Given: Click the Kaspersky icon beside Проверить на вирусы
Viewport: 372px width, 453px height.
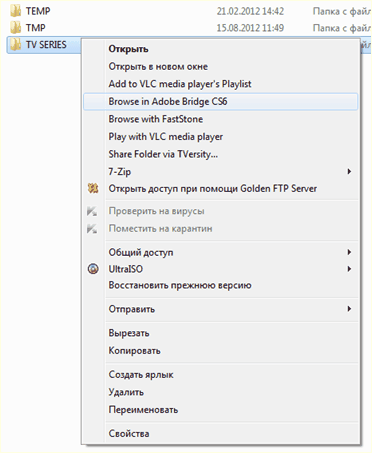Looking at the screenshot, I should [92, 211].
